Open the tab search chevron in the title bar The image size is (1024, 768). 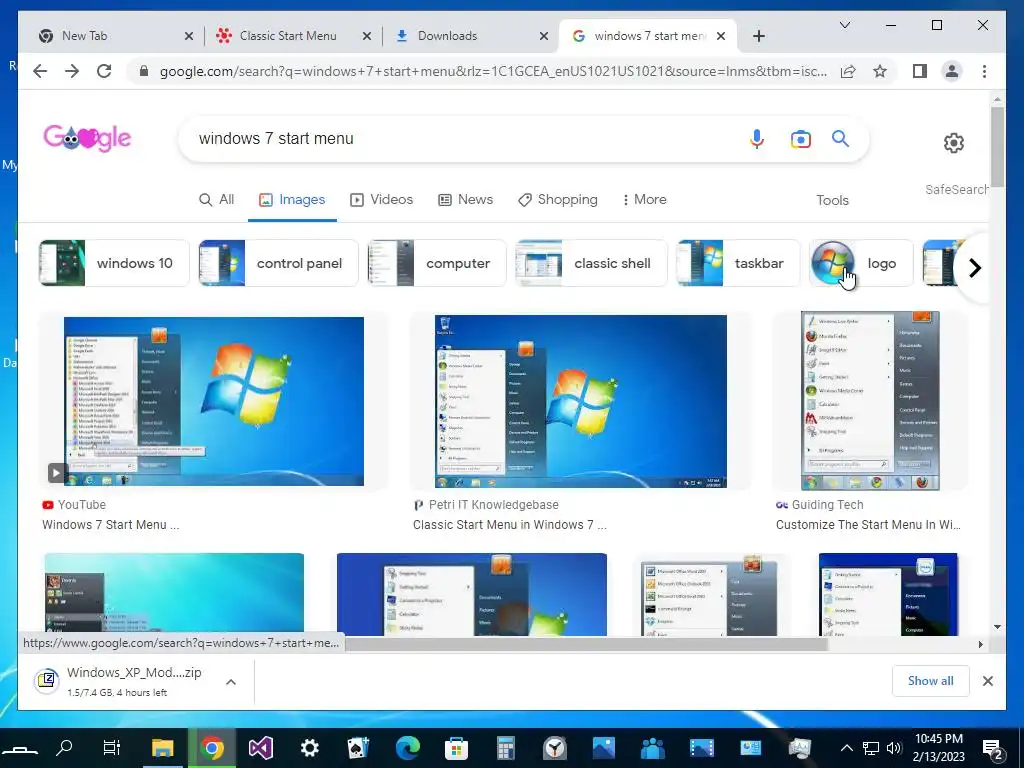844,25
